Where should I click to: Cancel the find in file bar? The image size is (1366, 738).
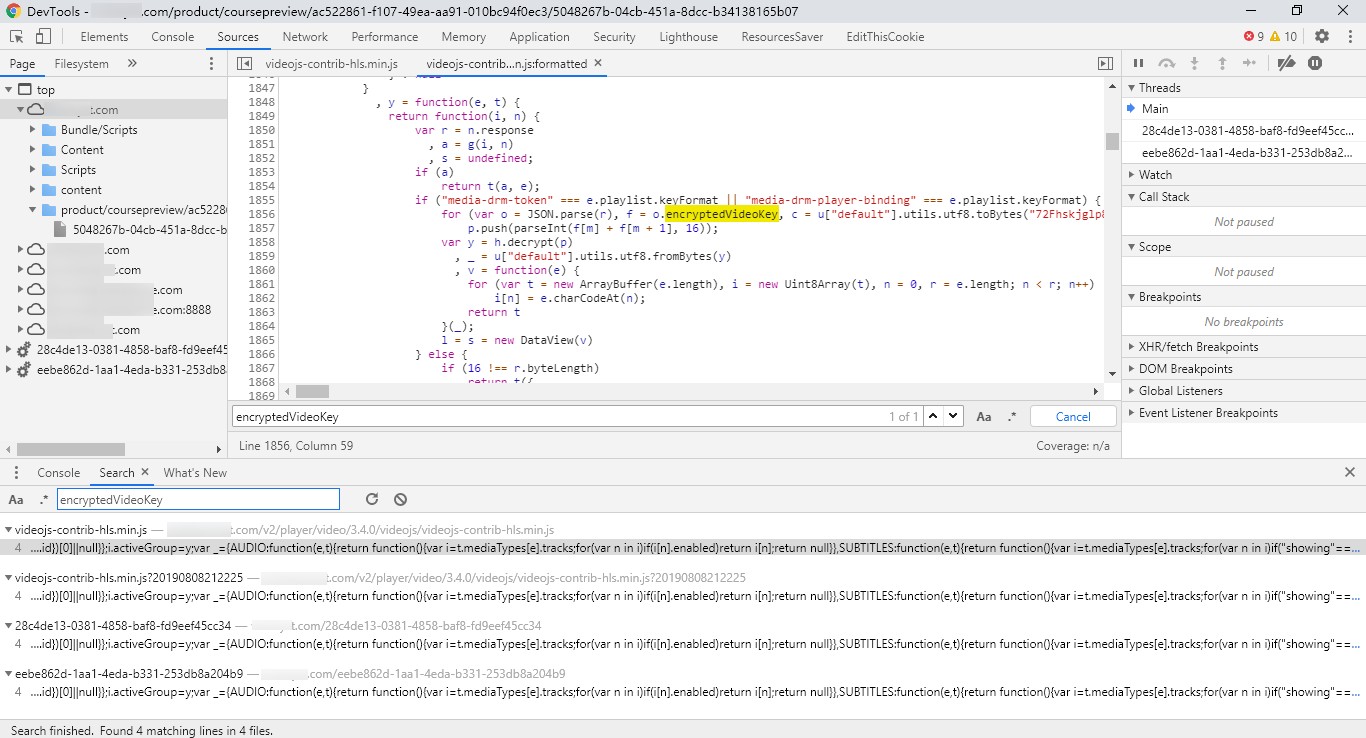tap(1073, 417)
